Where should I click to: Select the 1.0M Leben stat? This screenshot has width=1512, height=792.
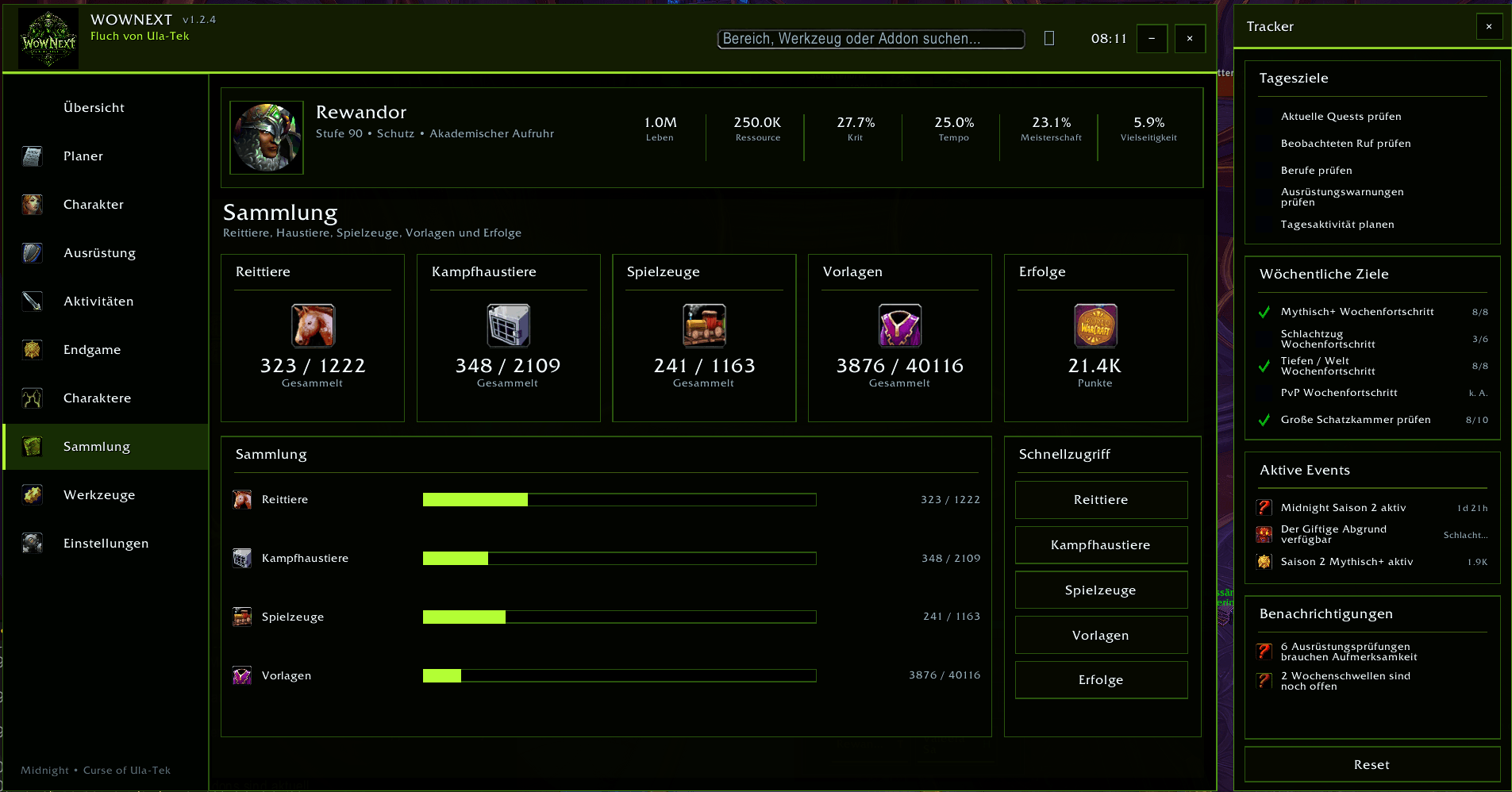tap(660, 129)
